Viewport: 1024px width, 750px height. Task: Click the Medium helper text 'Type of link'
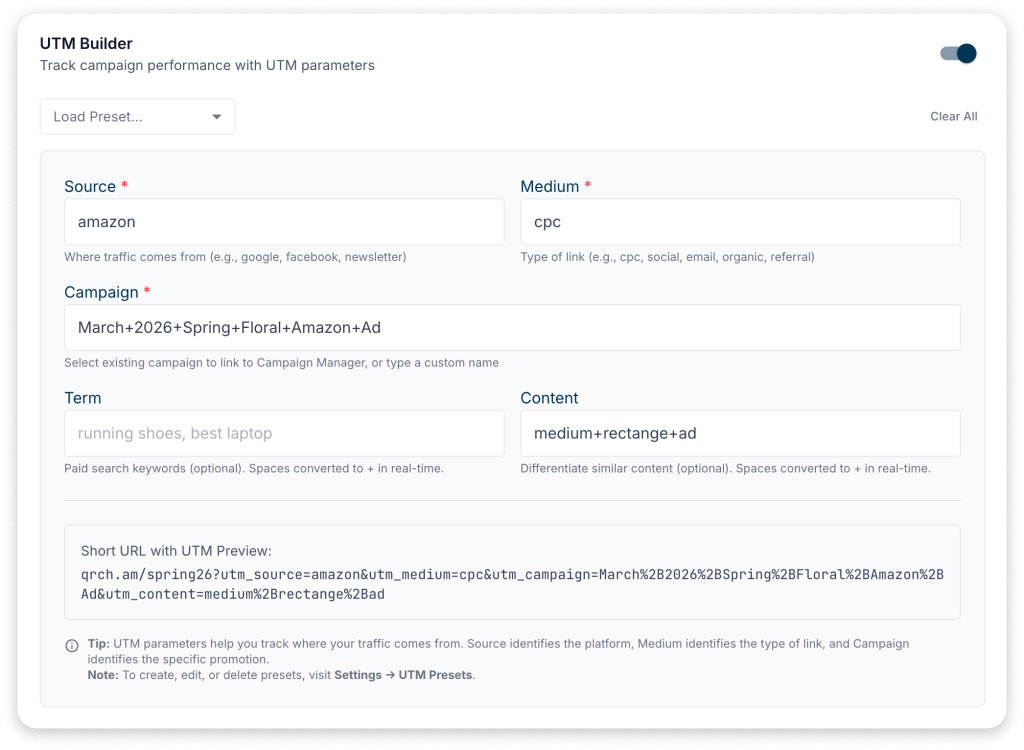(x=667, y=257)
